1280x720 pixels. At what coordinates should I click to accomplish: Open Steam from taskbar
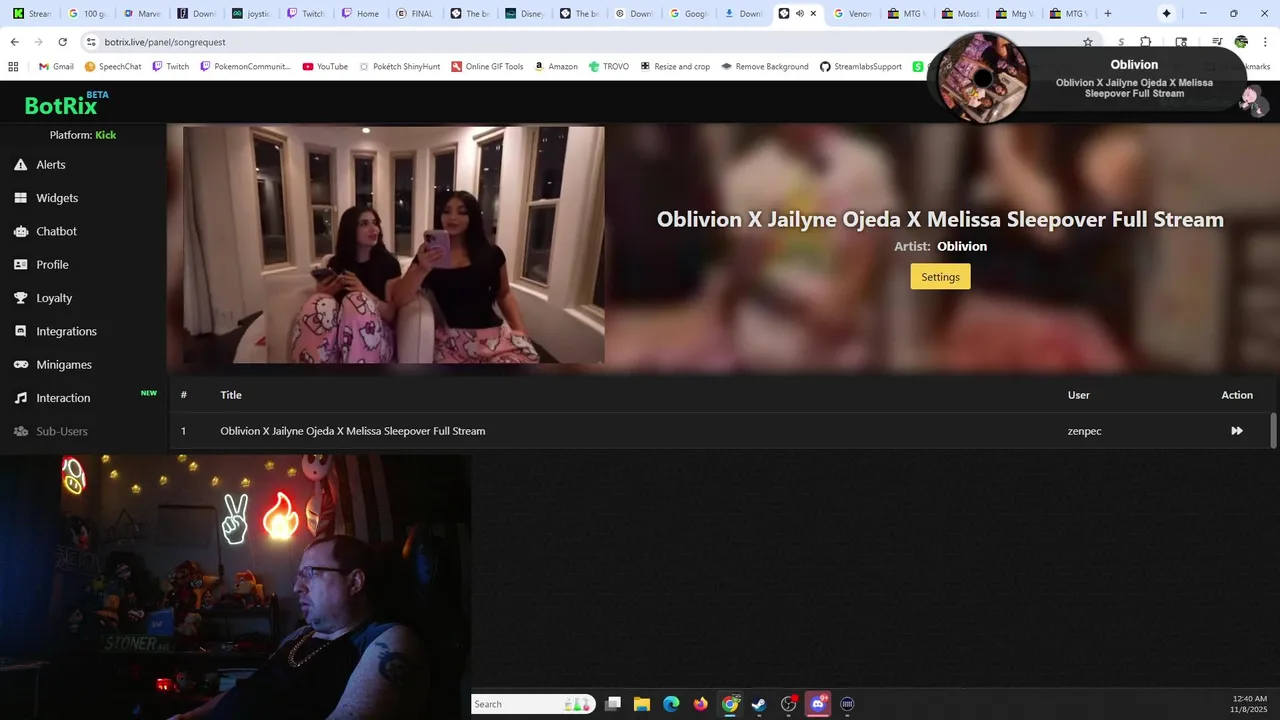tap(759, 704)
